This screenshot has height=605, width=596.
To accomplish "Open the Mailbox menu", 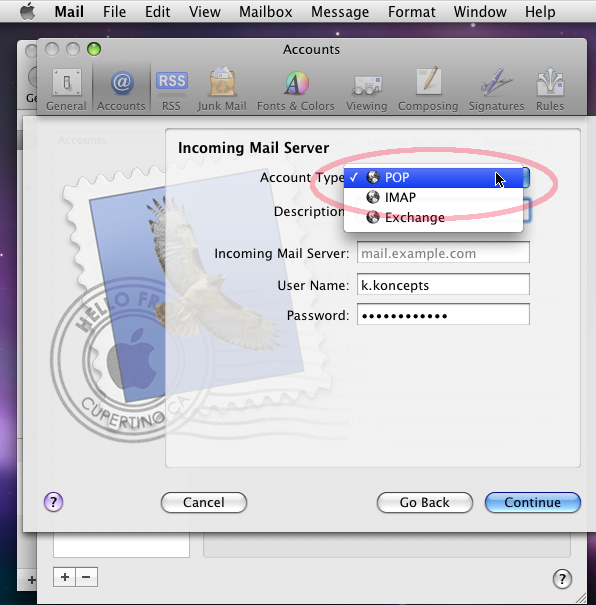I will [x=265, y=12].
